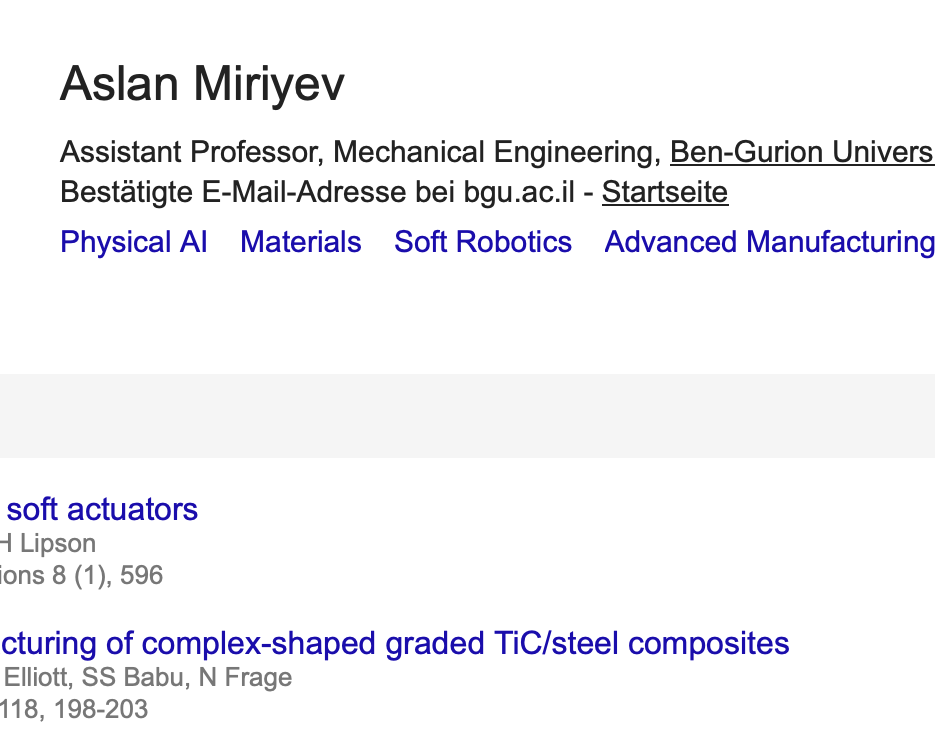Open the graded TiC/steel composites article
The image size is (935, 732).
click(395, 644)
